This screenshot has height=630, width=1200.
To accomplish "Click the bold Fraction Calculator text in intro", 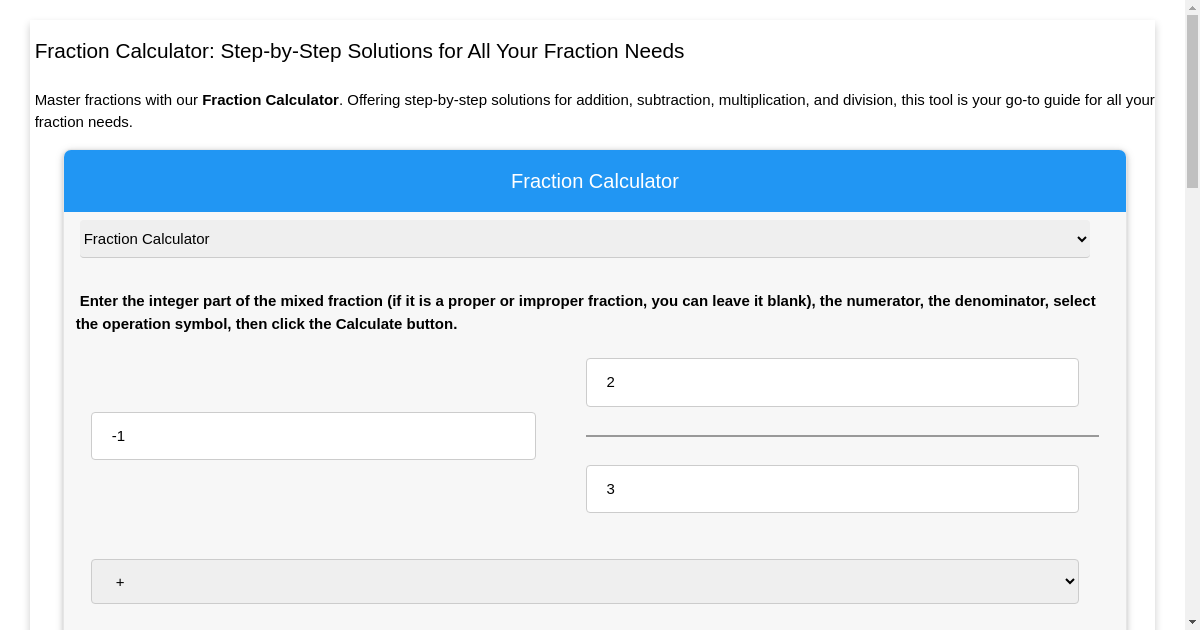I will pyautogui.click(x=270, y=100).
